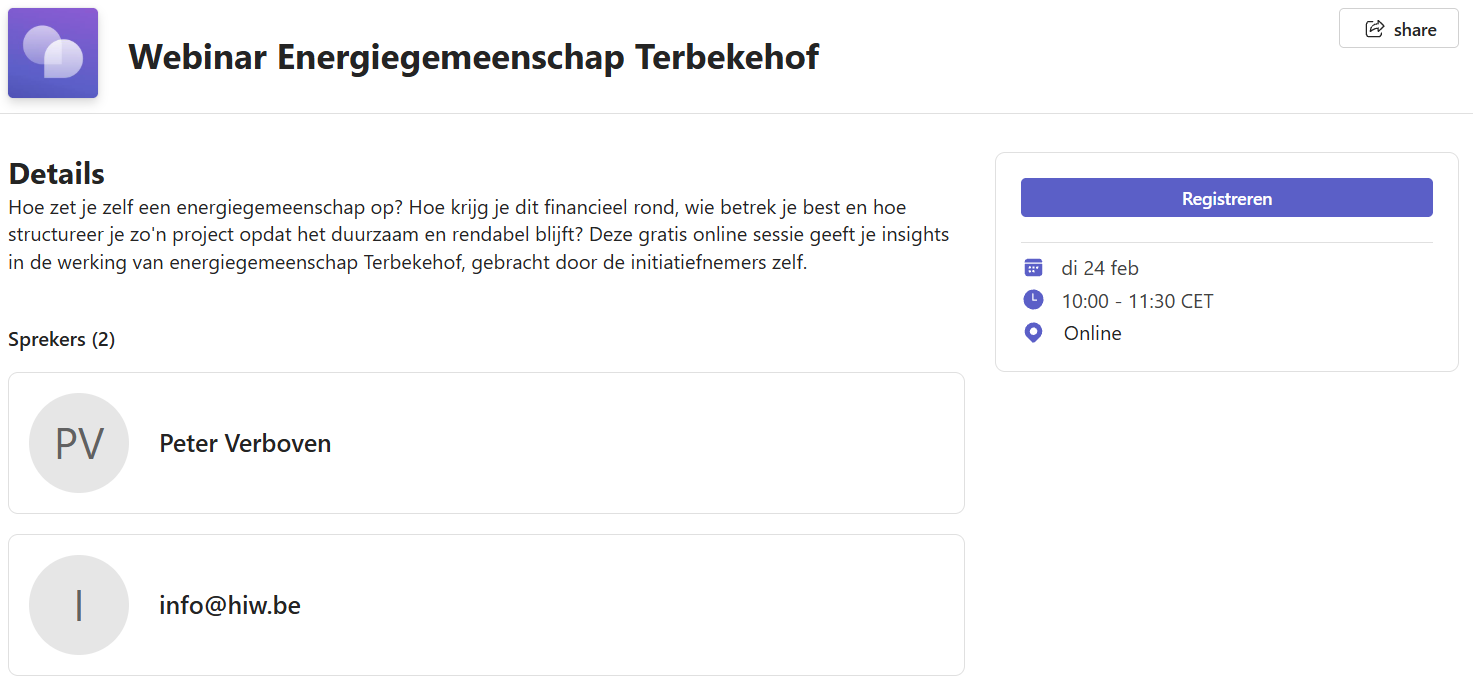Click the 10:00 - 11:30 CET time text
1473x693 pixels.
(1137, 301)
